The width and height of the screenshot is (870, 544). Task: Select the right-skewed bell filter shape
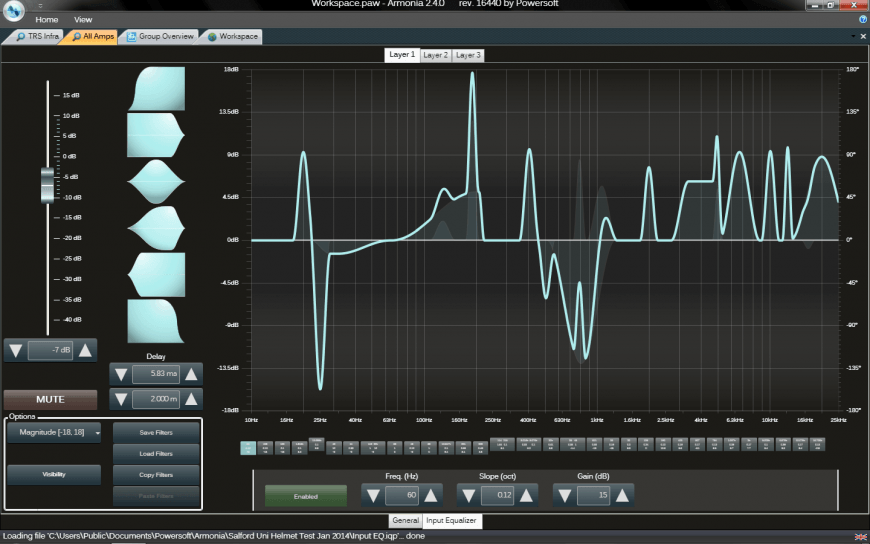[x=156, y=228]
